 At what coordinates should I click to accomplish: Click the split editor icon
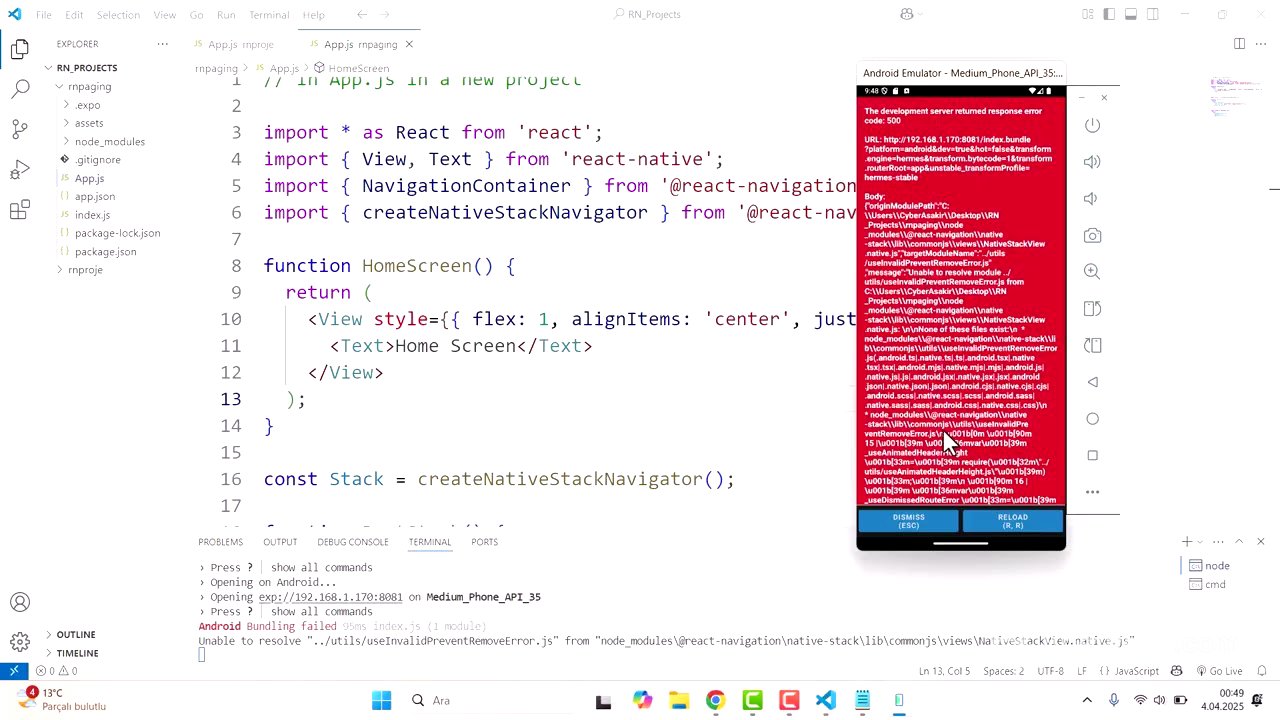click(1239, 44)
